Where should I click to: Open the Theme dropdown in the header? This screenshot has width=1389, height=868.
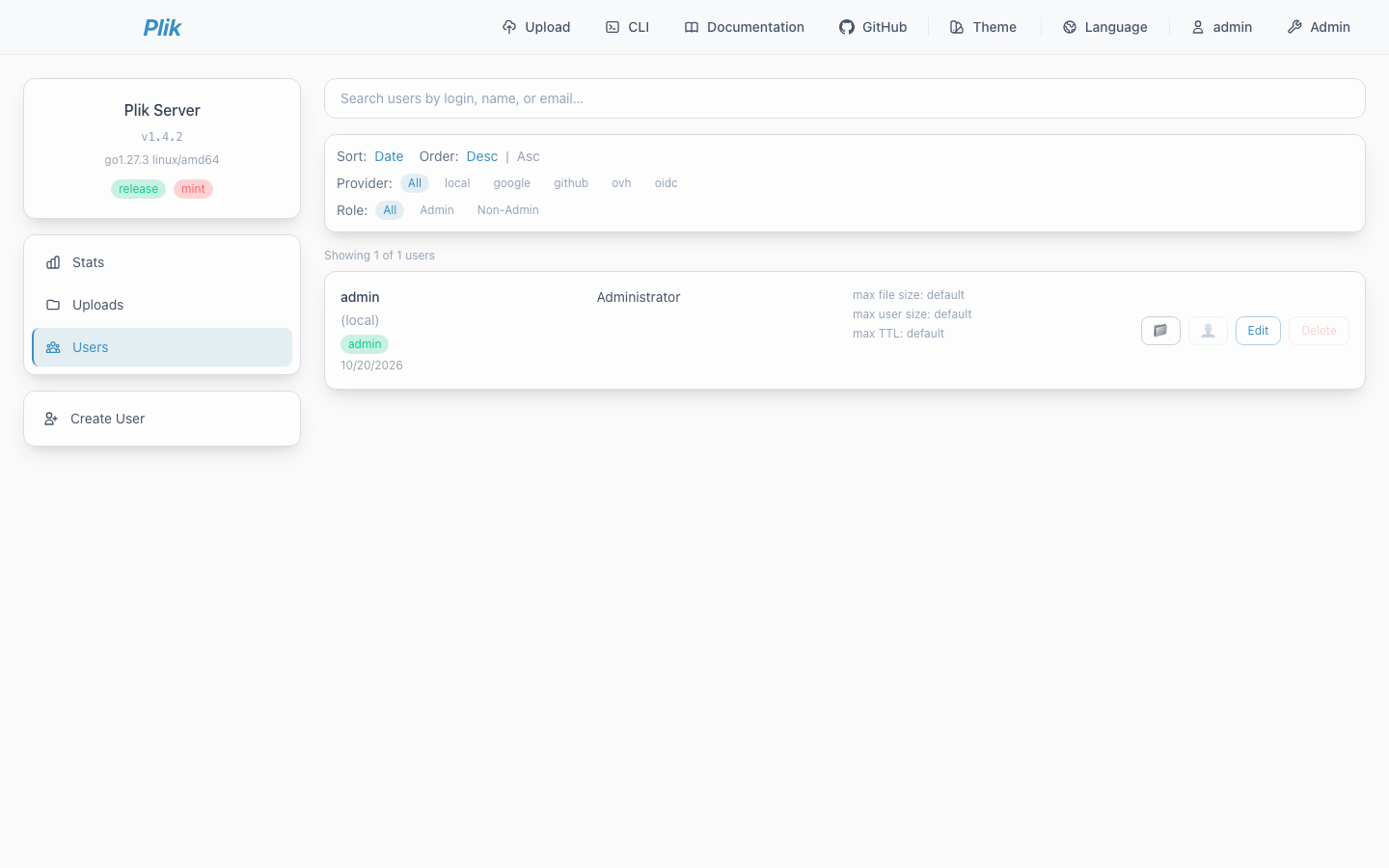click(x=984, y=27)
